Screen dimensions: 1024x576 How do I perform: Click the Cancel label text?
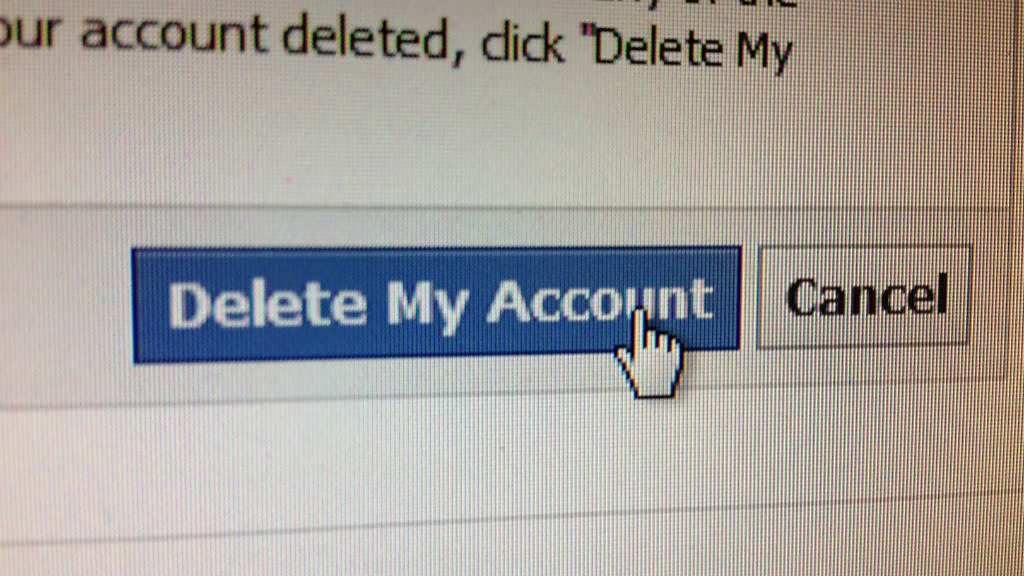click(868, 295)
